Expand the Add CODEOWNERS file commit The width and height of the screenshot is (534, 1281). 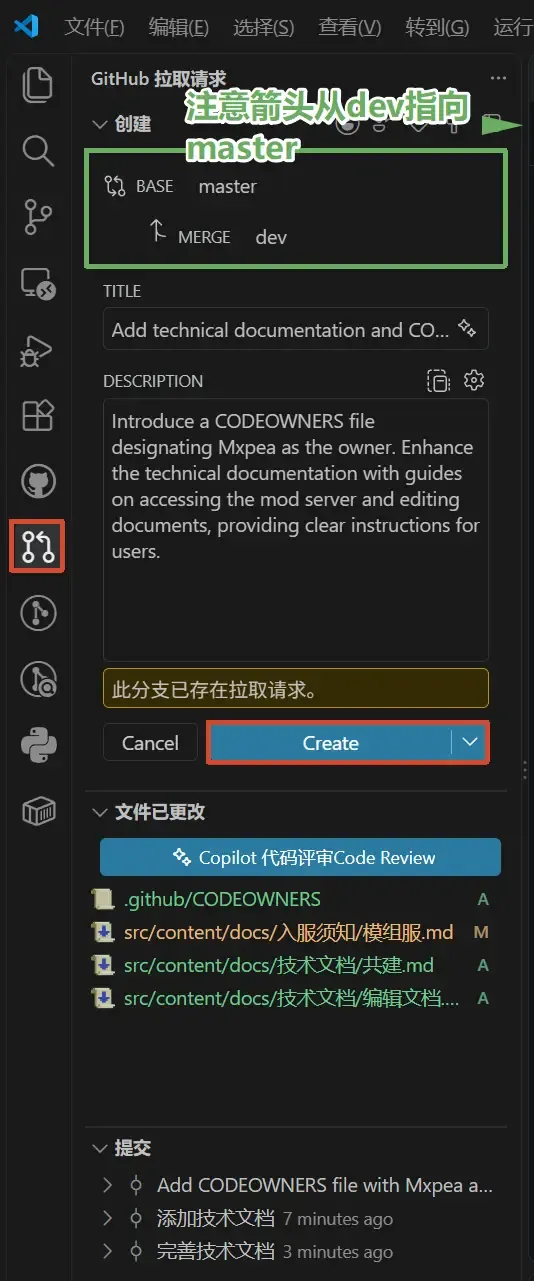108,1185
